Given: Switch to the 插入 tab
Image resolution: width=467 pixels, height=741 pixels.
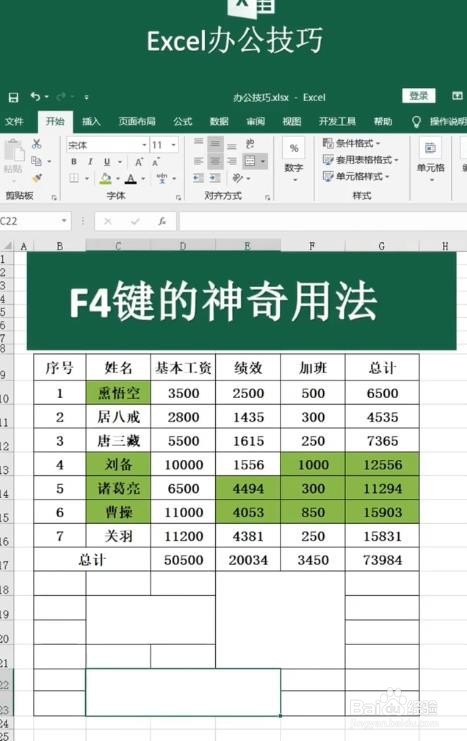Looking at the screenshot, I should [91, 122].
